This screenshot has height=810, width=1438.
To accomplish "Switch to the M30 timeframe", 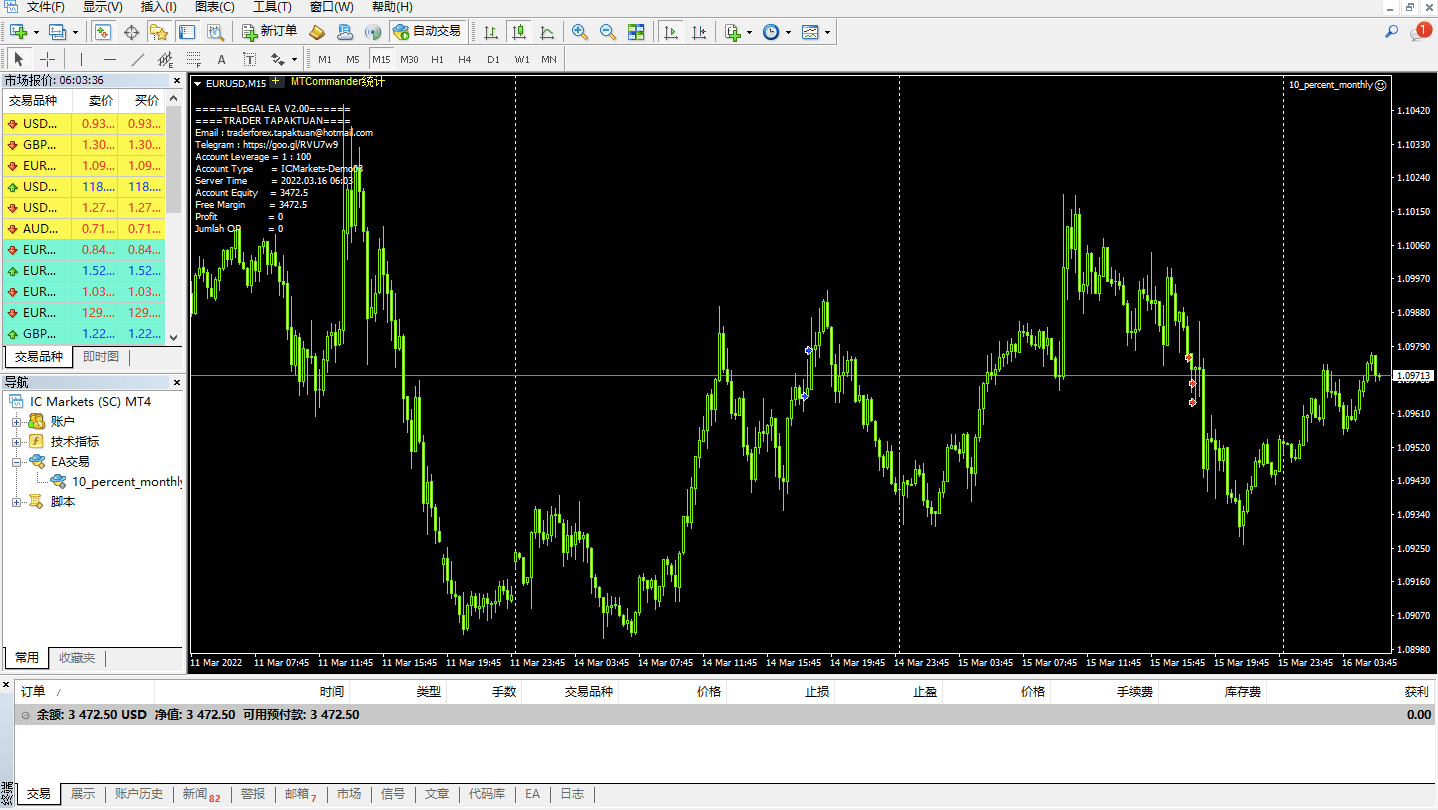I will click(x=409, y=58).
